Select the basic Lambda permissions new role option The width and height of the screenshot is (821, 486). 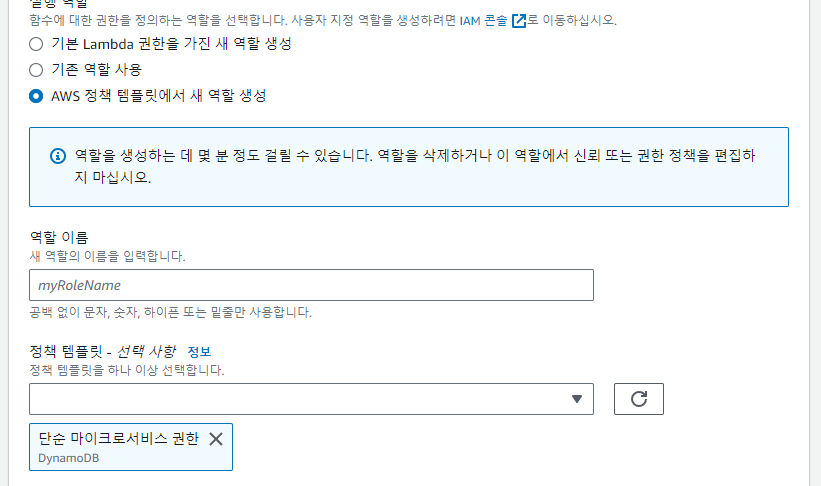[37, 44]
